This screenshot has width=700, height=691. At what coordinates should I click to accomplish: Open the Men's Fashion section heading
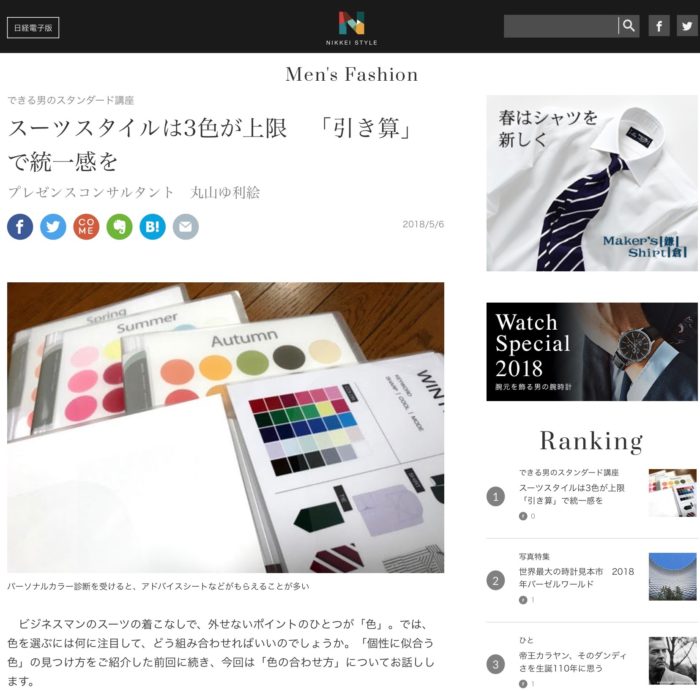pyautogui.click(x=351, y=75)
